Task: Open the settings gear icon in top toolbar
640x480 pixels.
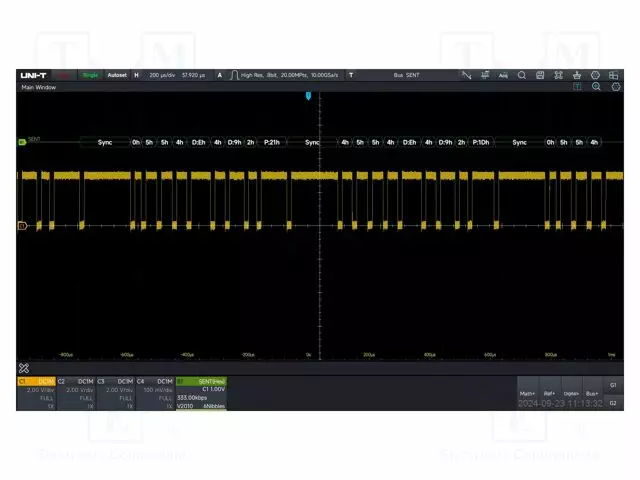Action: pyautogui.click(x=595, y=75)
